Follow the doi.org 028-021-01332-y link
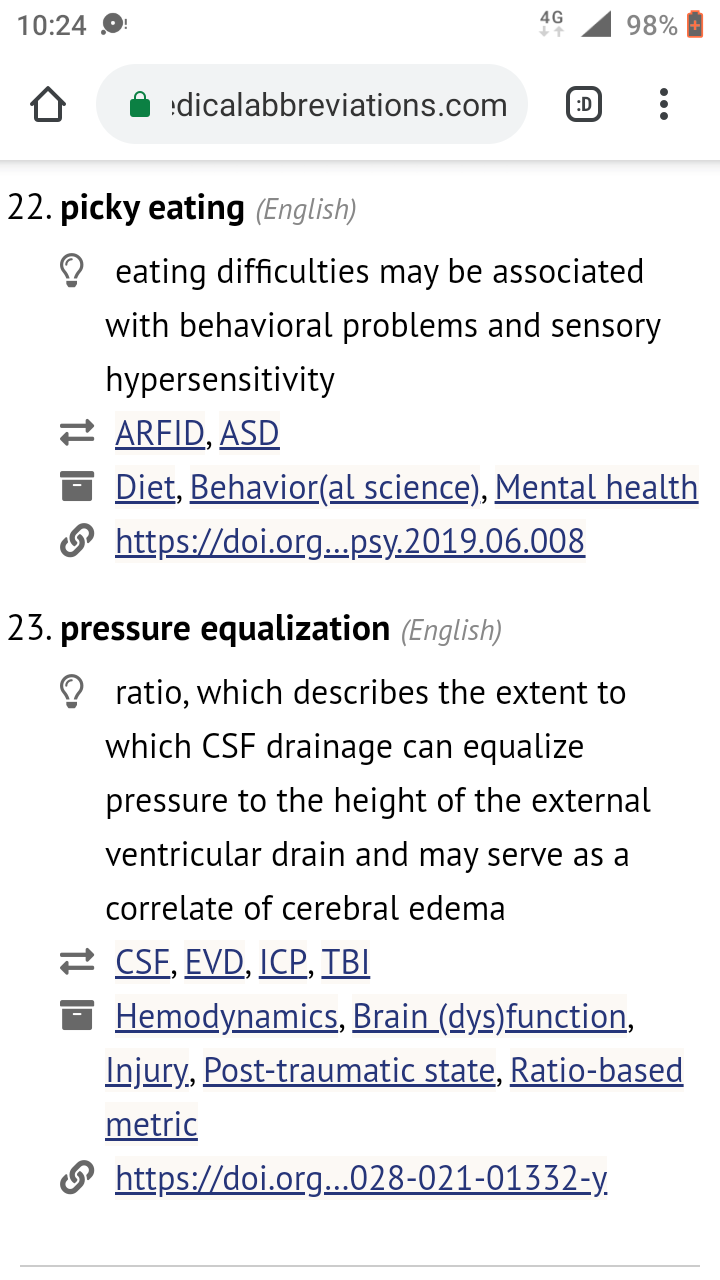Viewport: 720px width, 1280px height. point(361,1180)
